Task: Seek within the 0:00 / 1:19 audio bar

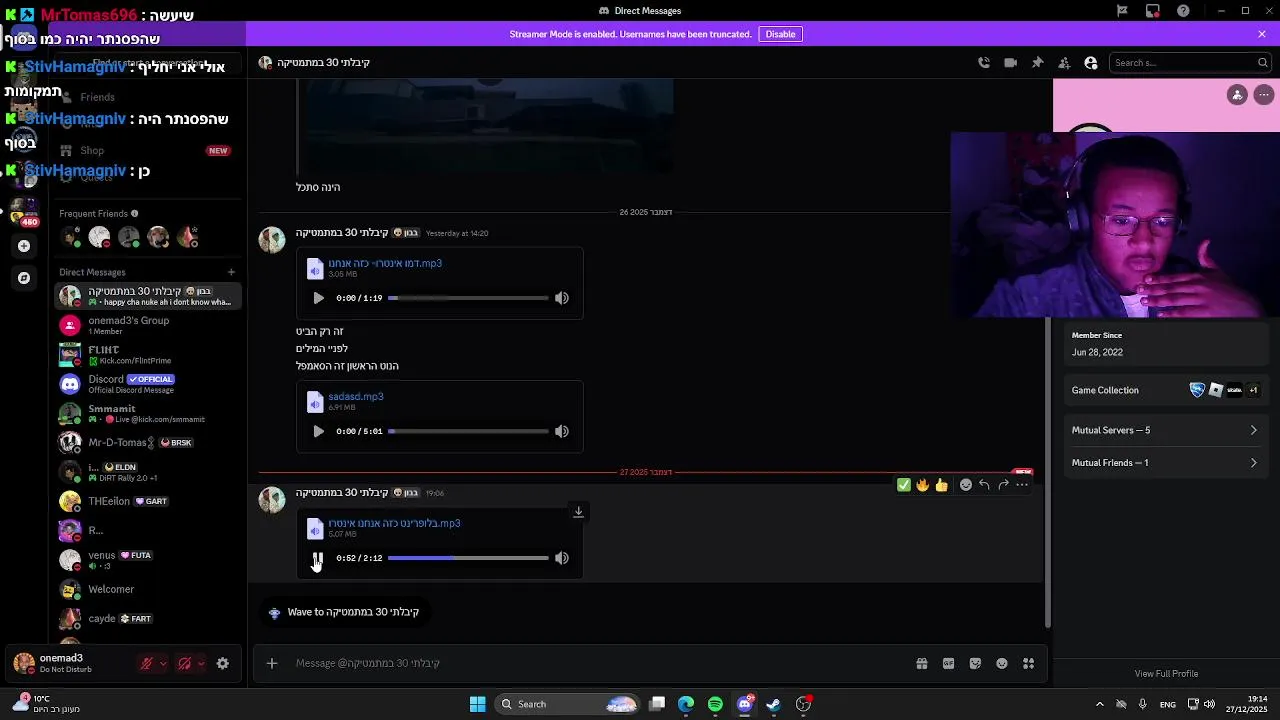Action: [x=468, y=298]
